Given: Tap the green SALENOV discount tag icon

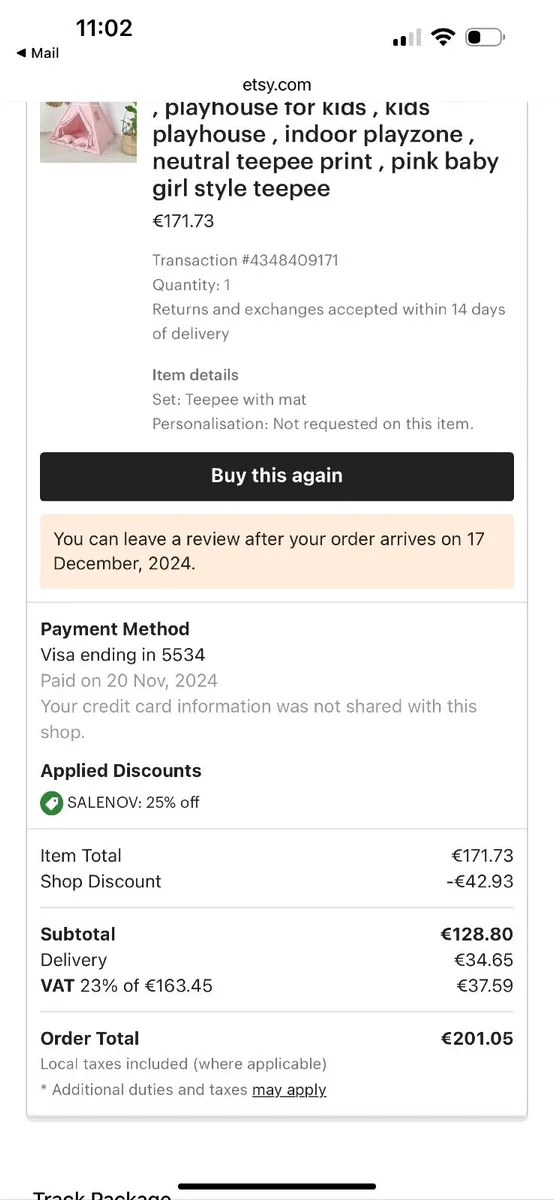Looking at the screenshot, I should point(51,802).
